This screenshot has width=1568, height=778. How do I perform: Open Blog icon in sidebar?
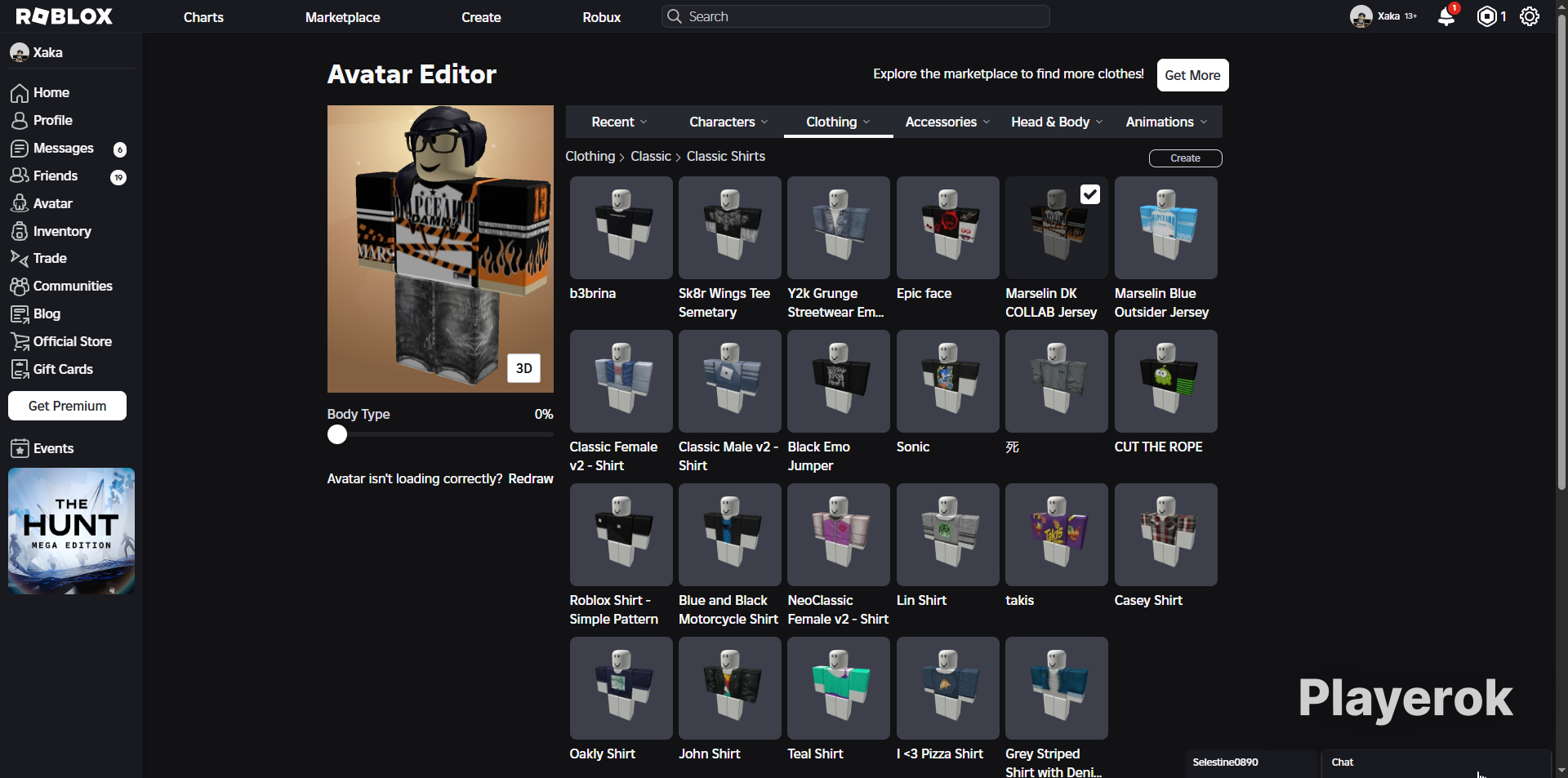point(20,314)
